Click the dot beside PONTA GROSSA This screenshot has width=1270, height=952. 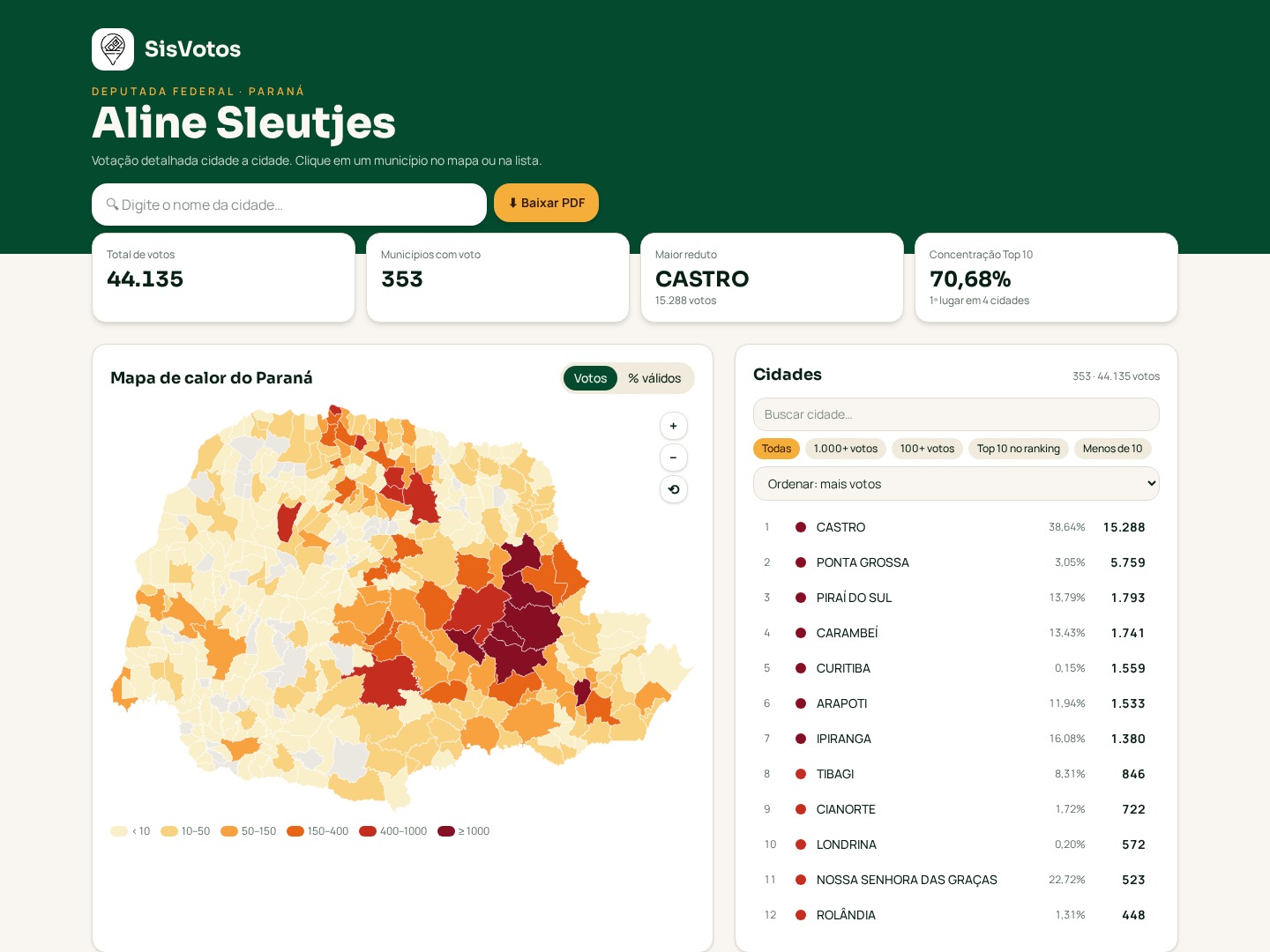801,562
